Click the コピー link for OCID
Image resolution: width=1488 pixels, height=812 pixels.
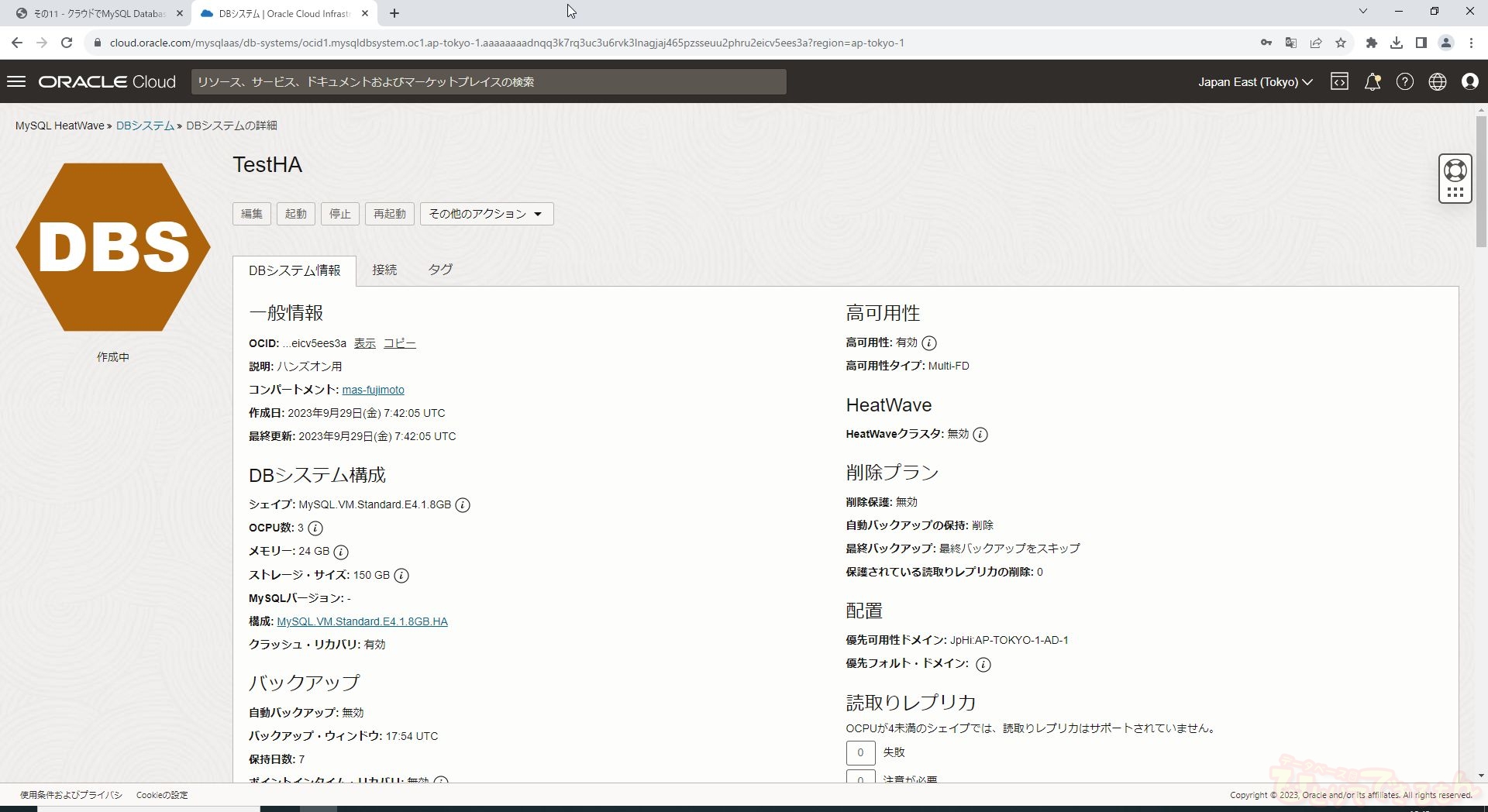(399, 343)
